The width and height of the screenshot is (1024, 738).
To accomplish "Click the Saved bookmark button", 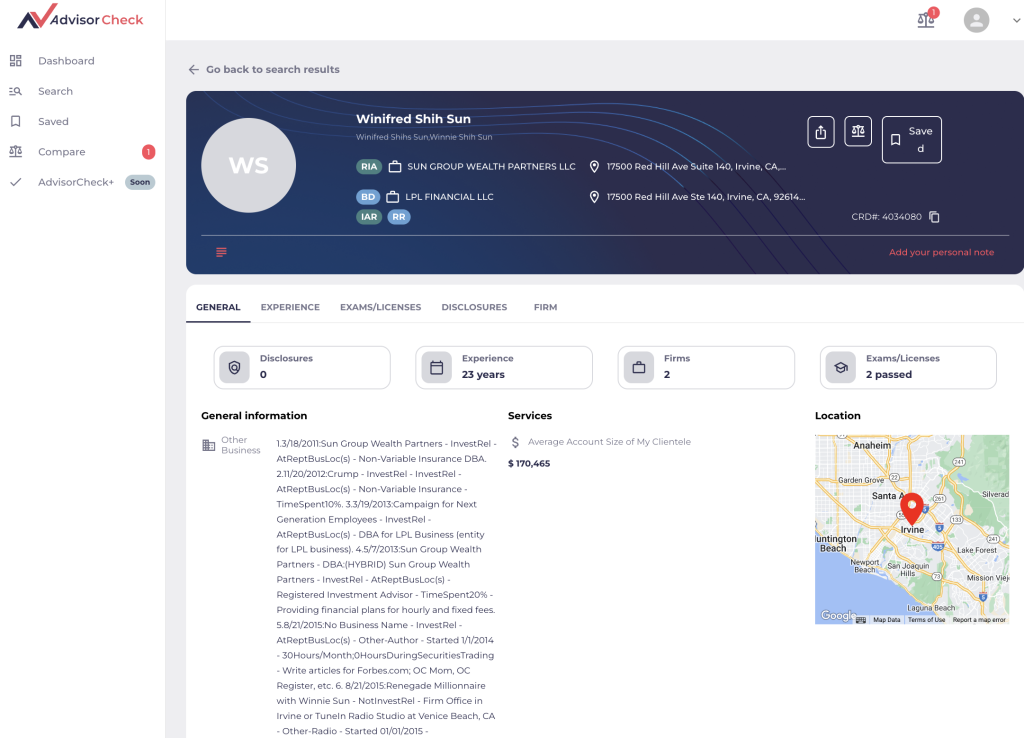I will pos(911,139).
